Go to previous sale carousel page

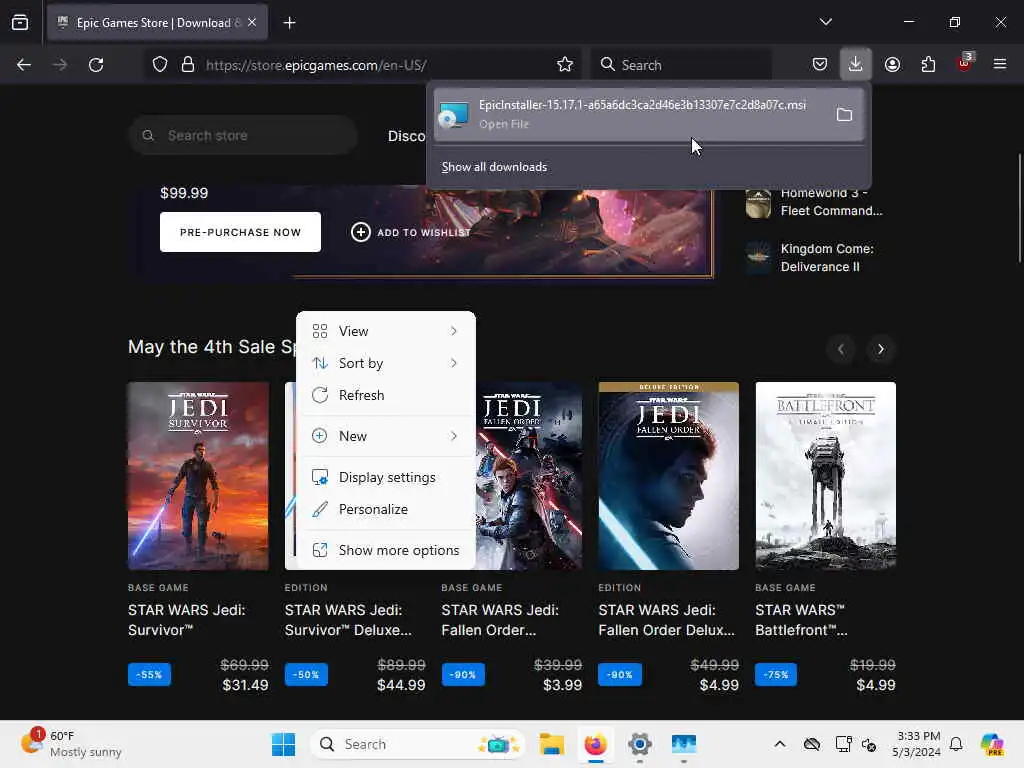840,349
